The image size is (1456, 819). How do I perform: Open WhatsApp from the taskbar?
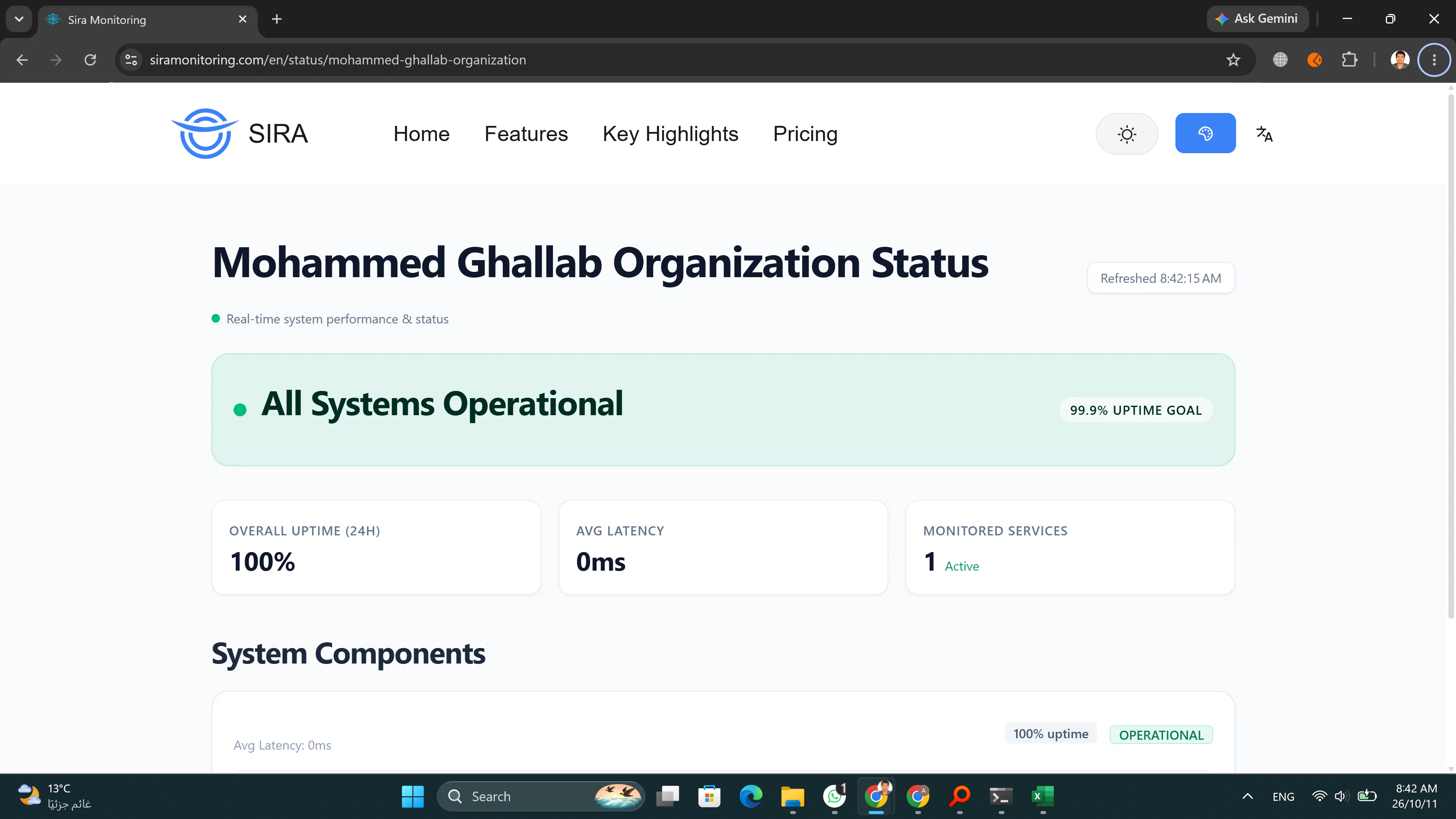pos(834,796)
